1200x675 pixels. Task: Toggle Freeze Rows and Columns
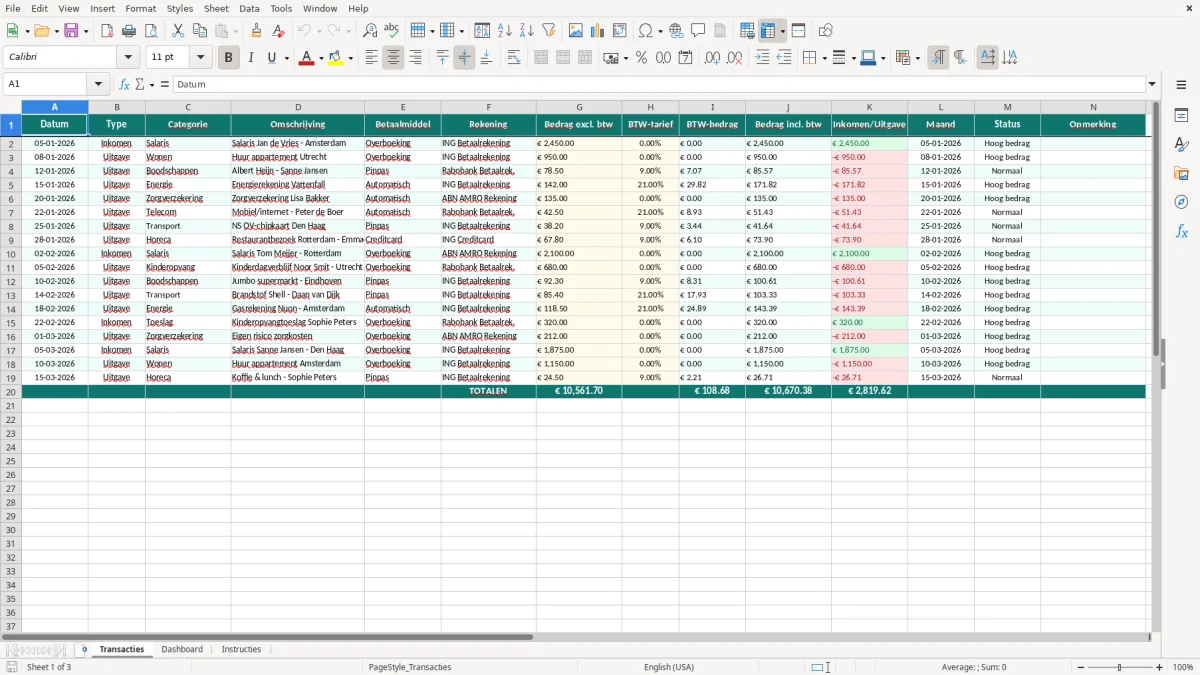pyautogui.click(x=768, y=31)
